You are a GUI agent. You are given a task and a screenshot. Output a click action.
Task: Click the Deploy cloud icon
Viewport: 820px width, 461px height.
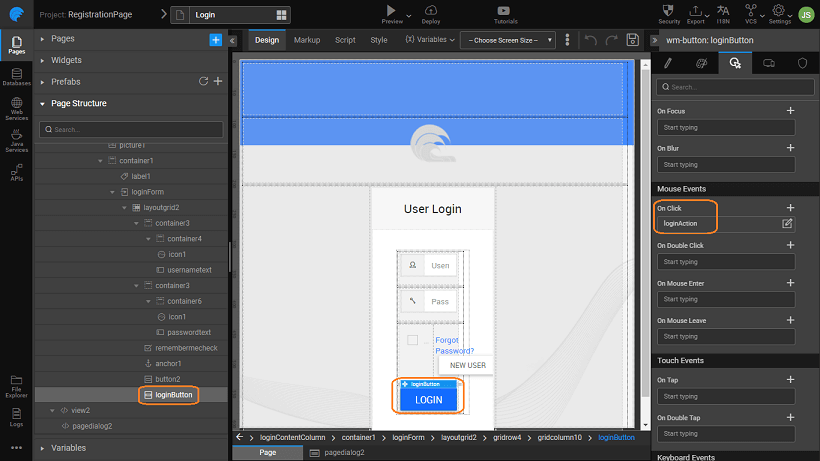430,10
